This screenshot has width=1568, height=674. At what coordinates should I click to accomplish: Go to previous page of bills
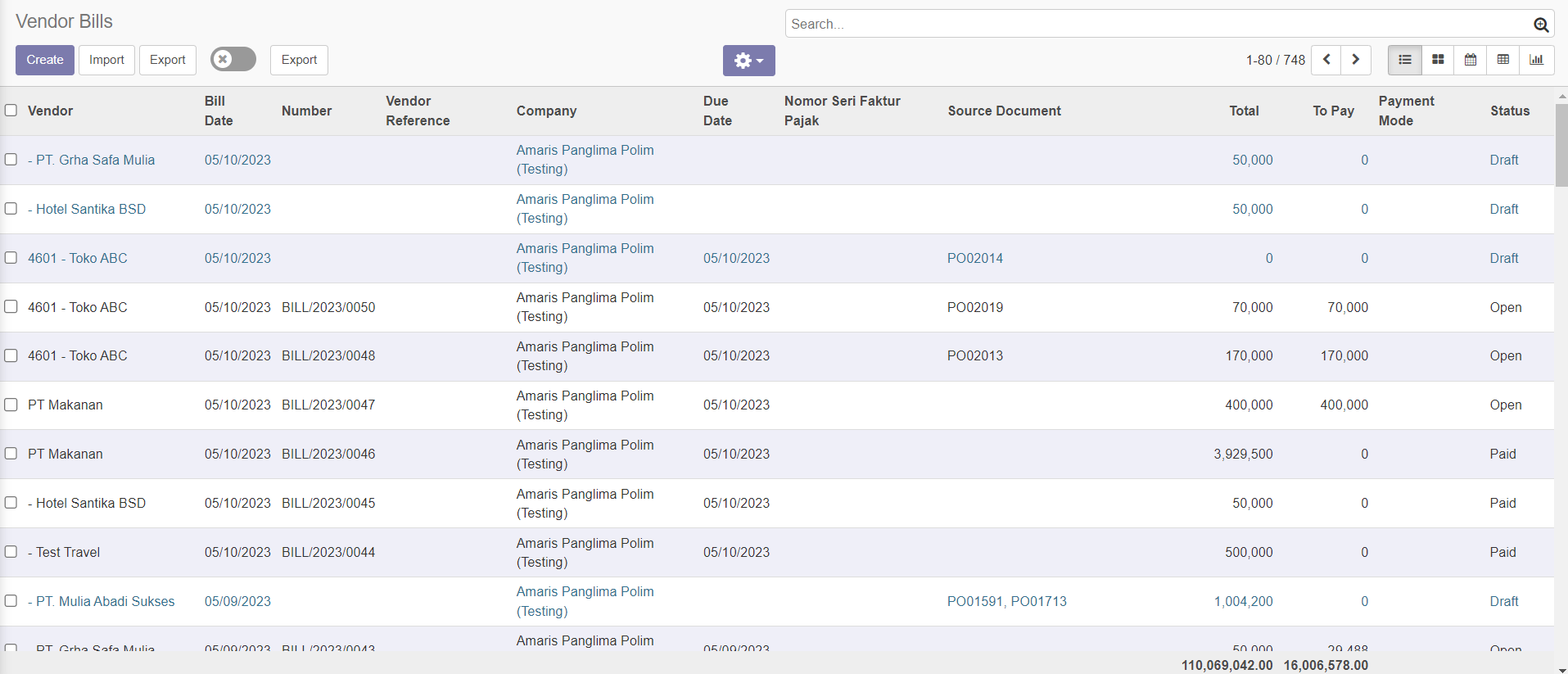tap(1326, 60)
